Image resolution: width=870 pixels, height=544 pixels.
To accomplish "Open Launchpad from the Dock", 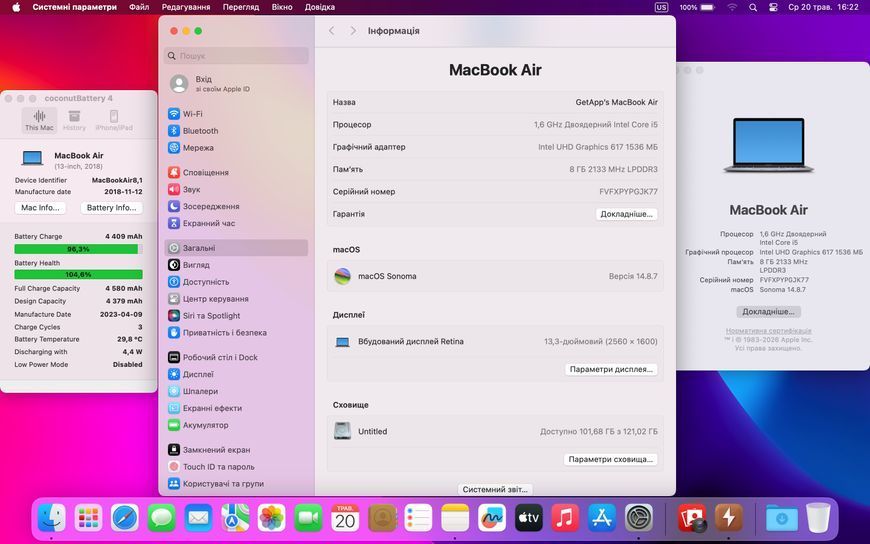I will click(88, 518).
